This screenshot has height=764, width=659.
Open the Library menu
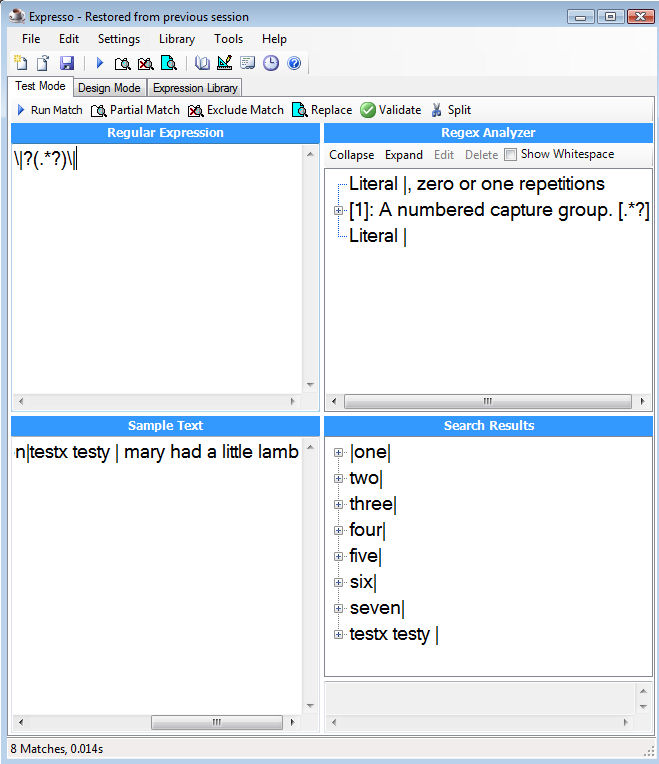pyautogui.click(x=177, y=39)
